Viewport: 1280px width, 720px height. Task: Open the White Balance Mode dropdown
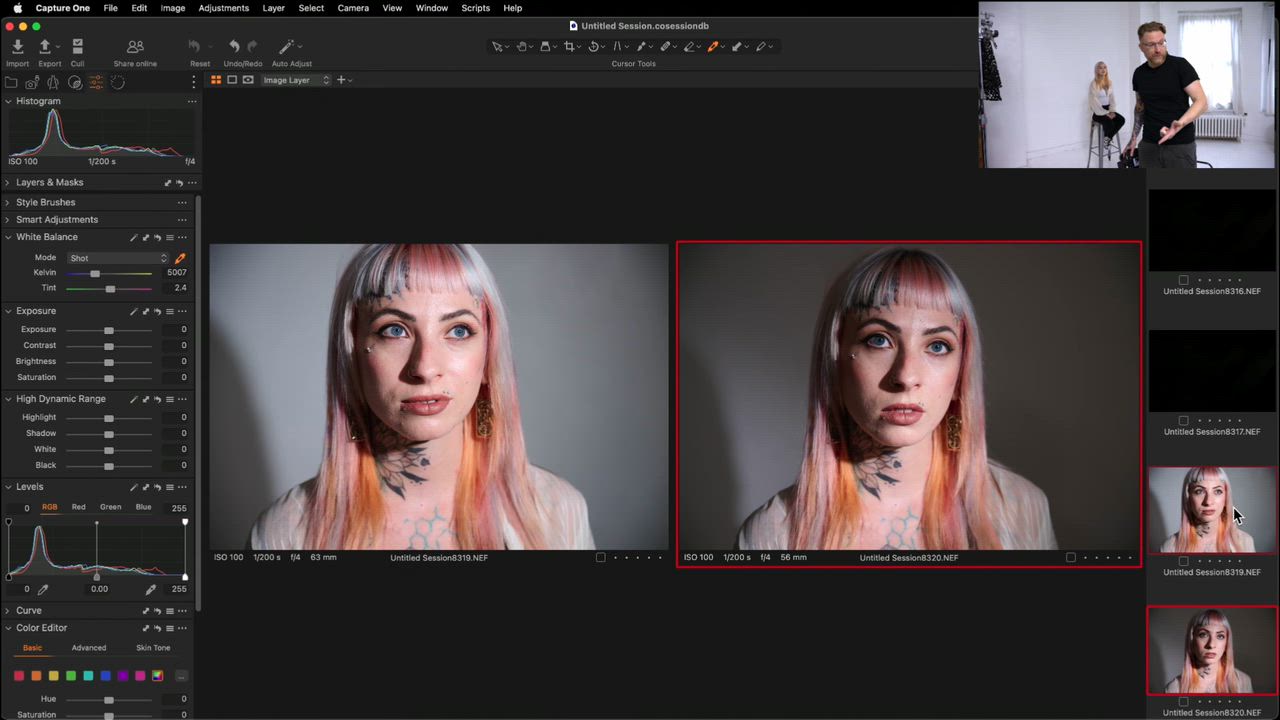pyautogui.click(x=118, y=258)
